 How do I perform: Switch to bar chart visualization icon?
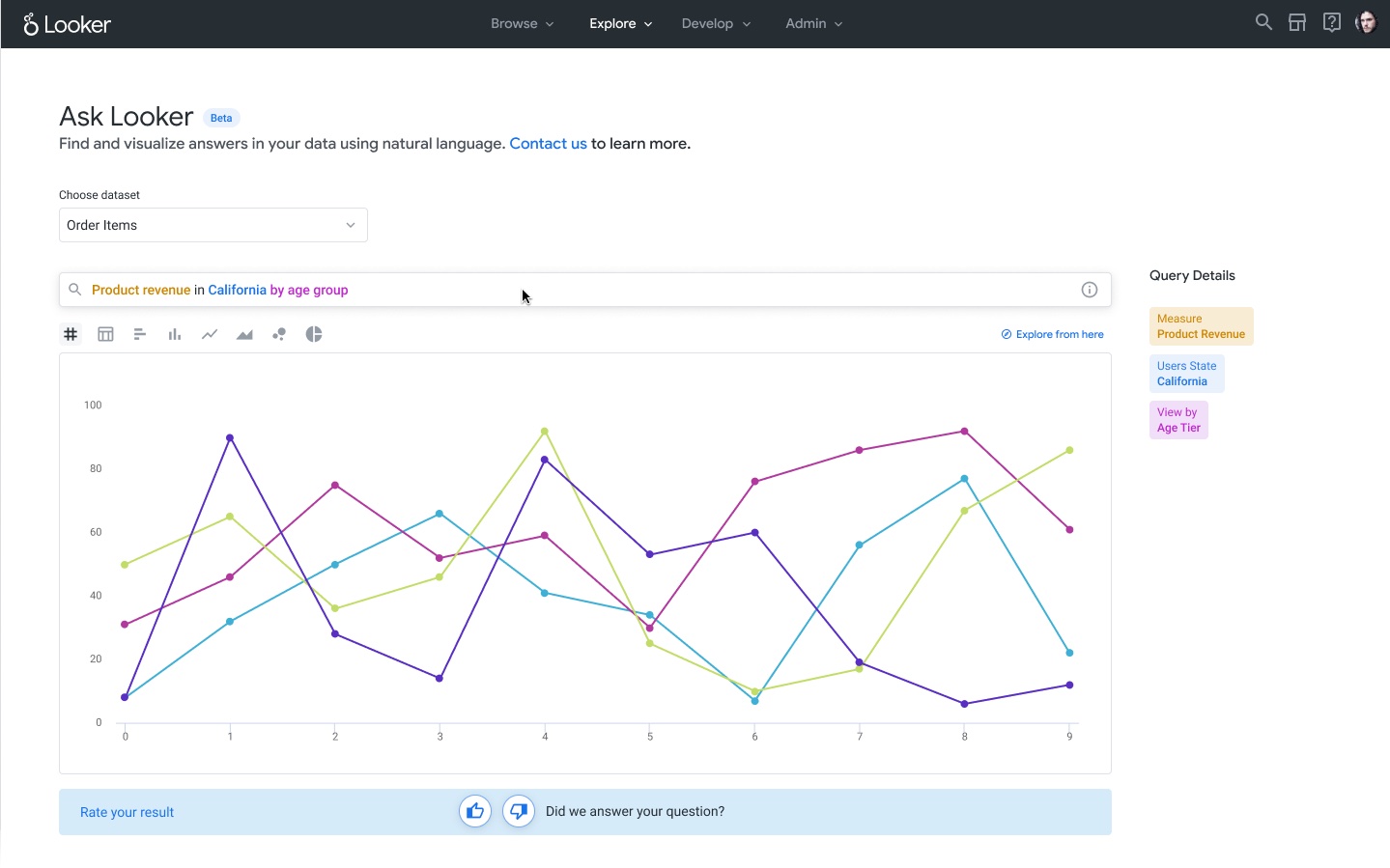pyautogui.click(x=140, y=334)
